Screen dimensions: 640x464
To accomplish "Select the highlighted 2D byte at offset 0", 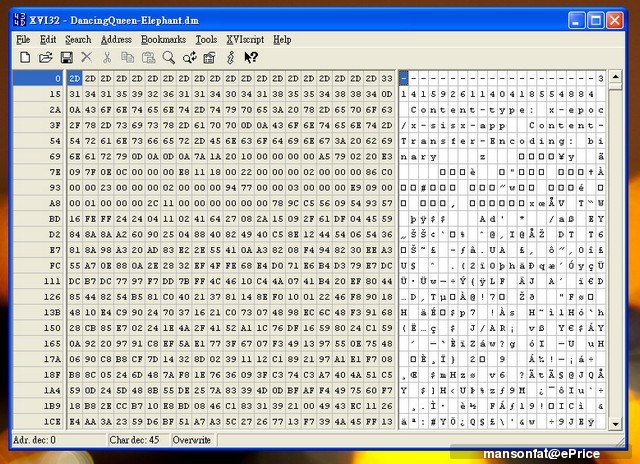I will [x=75, y=78].
